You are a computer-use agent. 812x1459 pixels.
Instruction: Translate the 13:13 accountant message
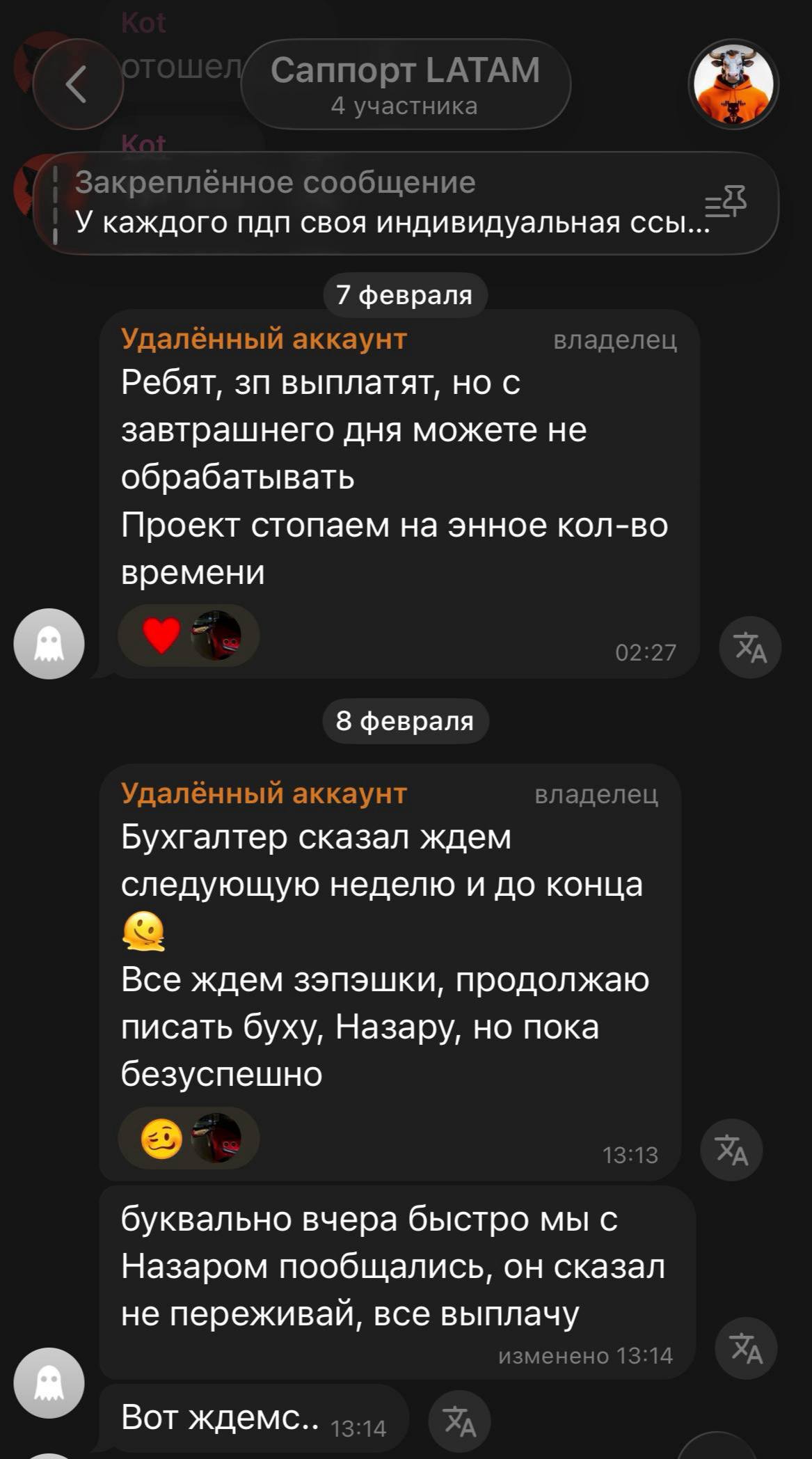click(731, 1150)
